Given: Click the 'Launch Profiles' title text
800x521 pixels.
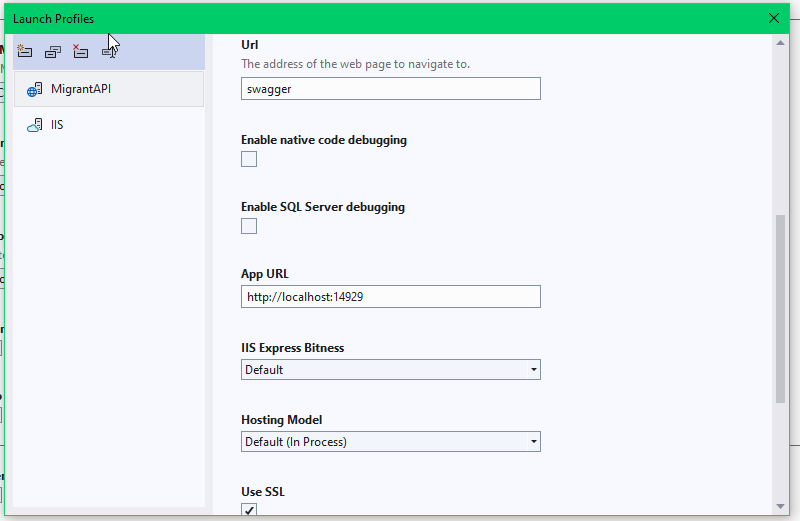Looking at the screenshot, I should (54, 19).
